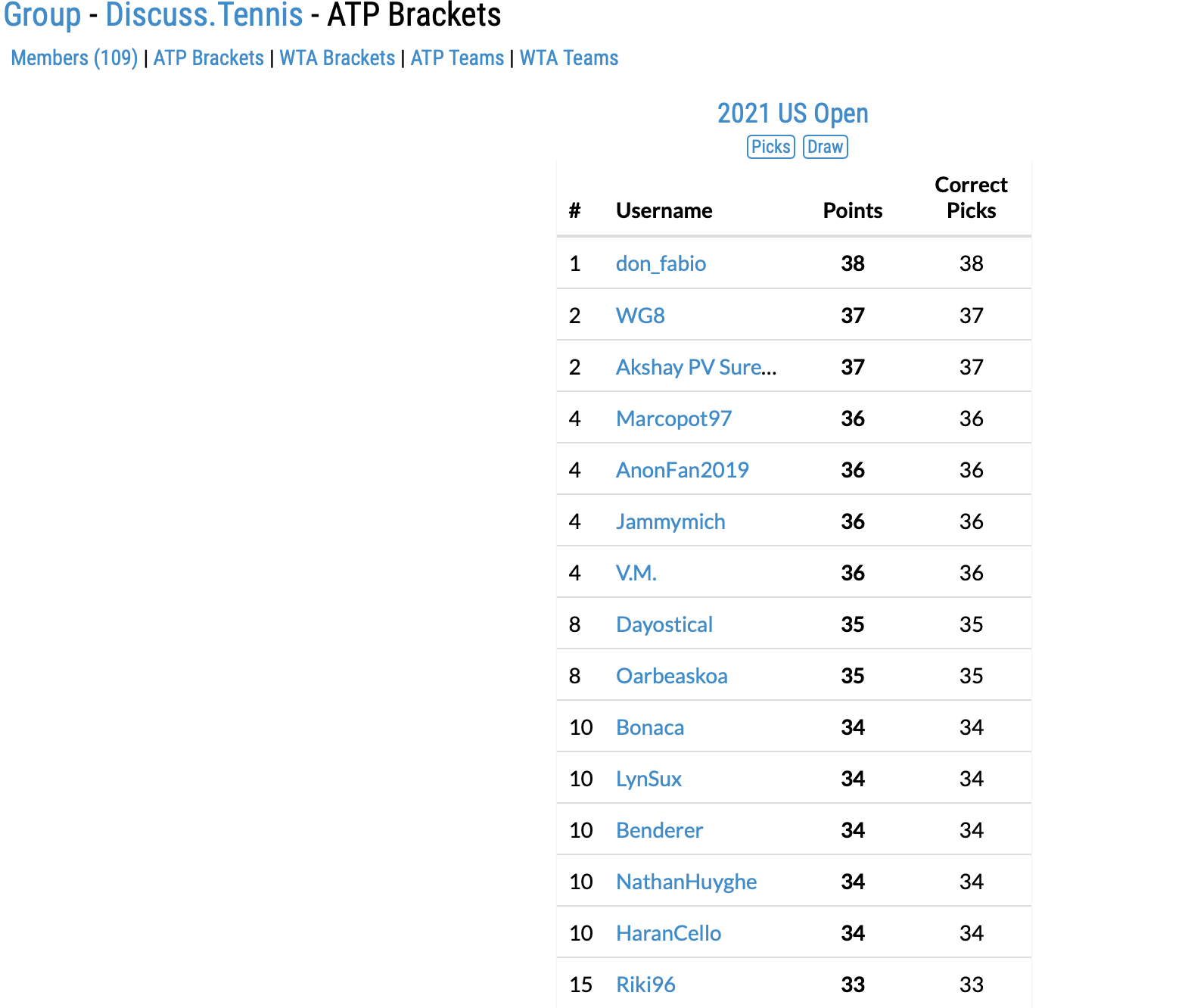Open Dayostical user link
Screen dimensions: 1185x1008
(664, 624)
